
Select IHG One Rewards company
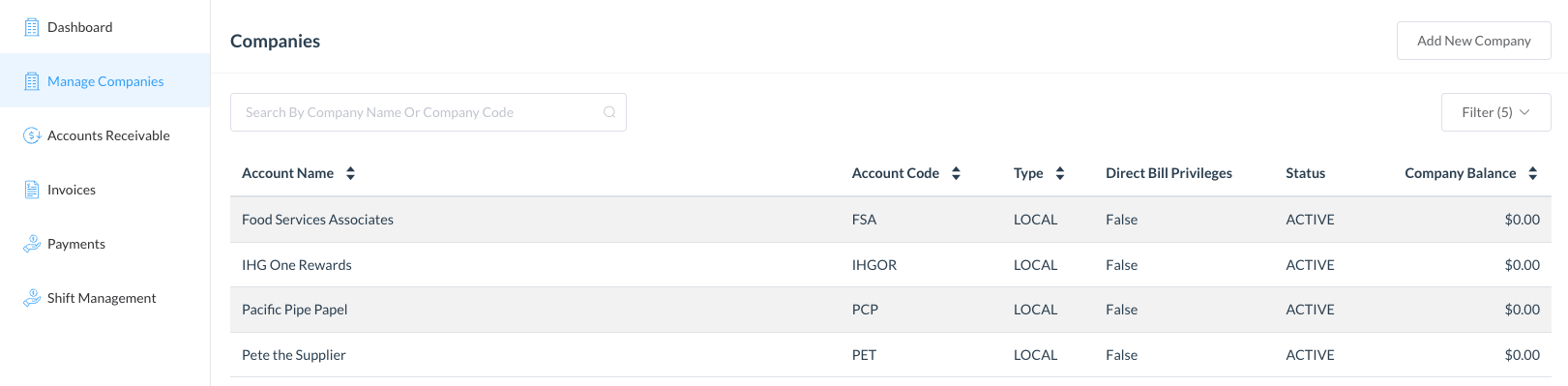[890, 265]
